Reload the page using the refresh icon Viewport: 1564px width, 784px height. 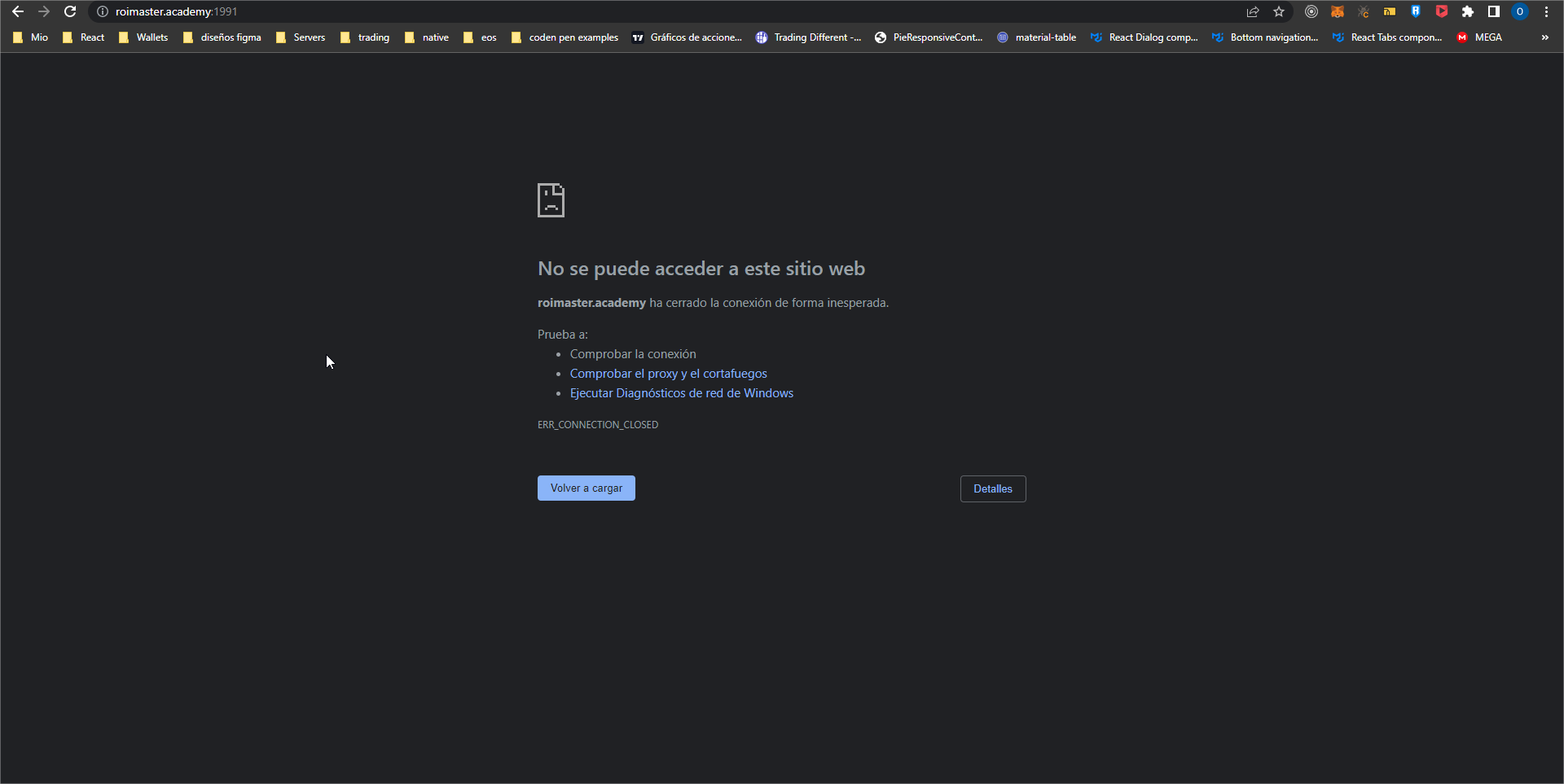70,11
